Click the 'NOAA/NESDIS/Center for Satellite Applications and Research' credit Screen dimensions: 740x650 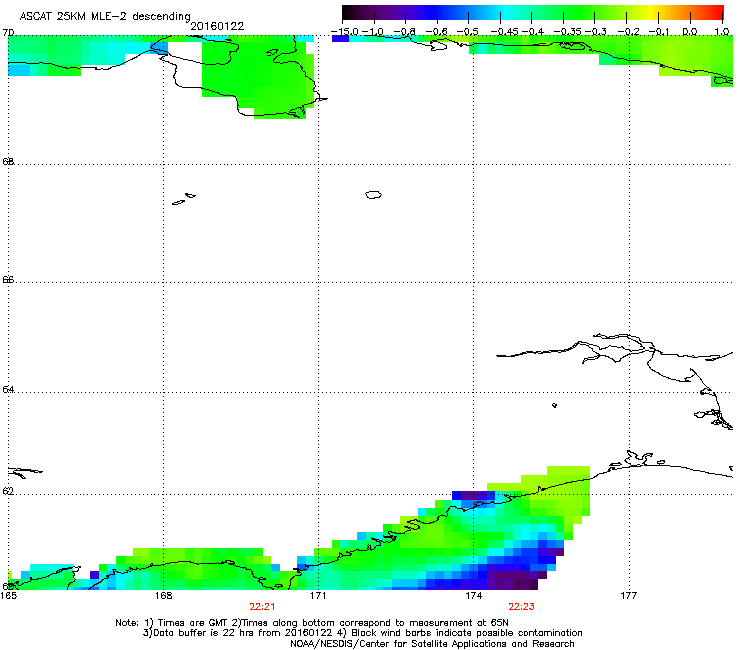point(432,644)
